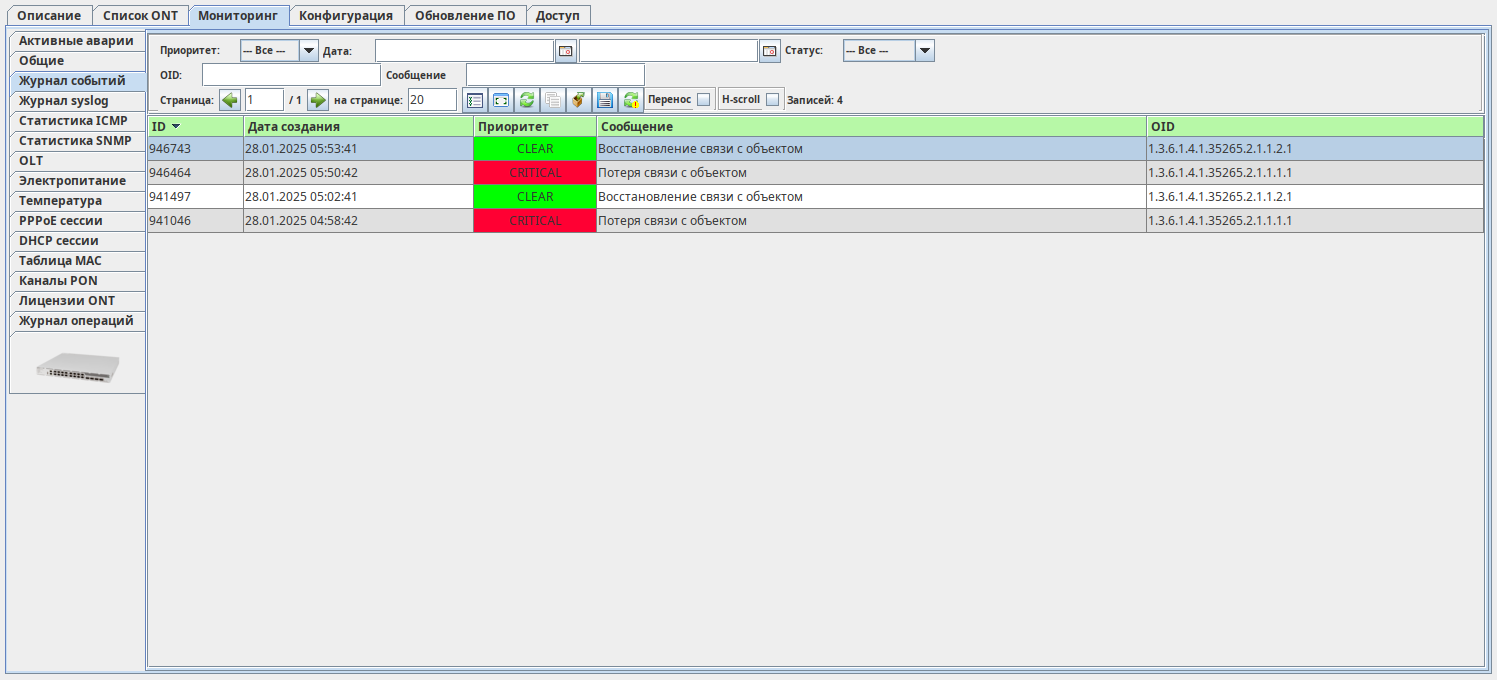Open DHCP сессии in the sidebar

[77, 241]
